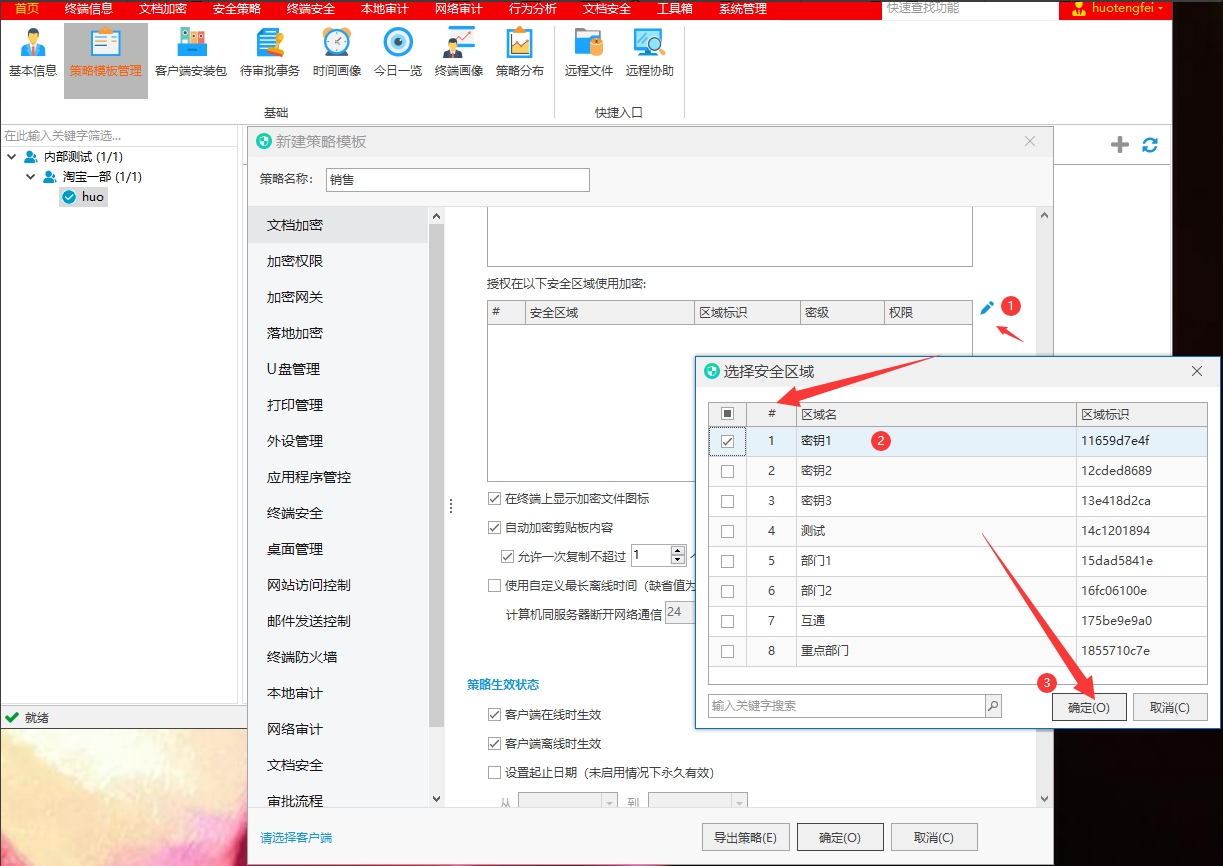Open the end date 到 dropdown
The width and height of the screenshot is (1223, 866).
click(739, 802)
